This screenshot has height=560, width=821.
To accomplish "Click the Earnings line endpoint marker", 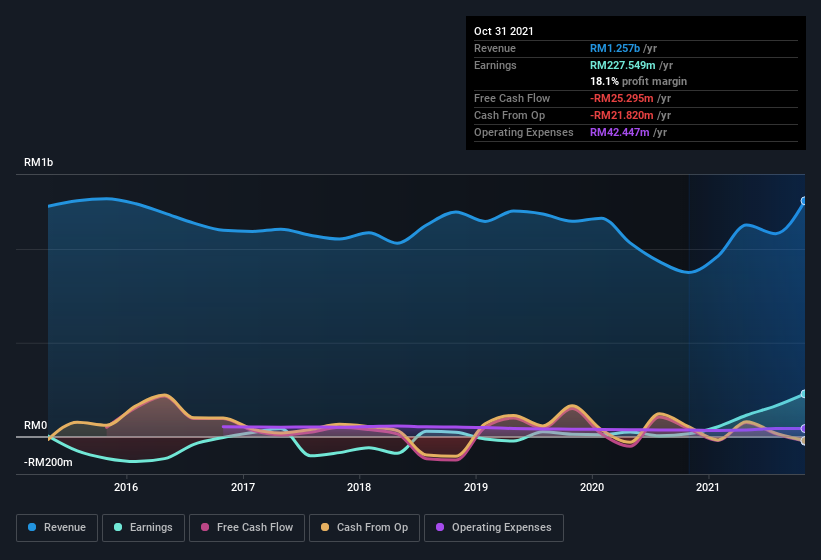I will 804,394.
